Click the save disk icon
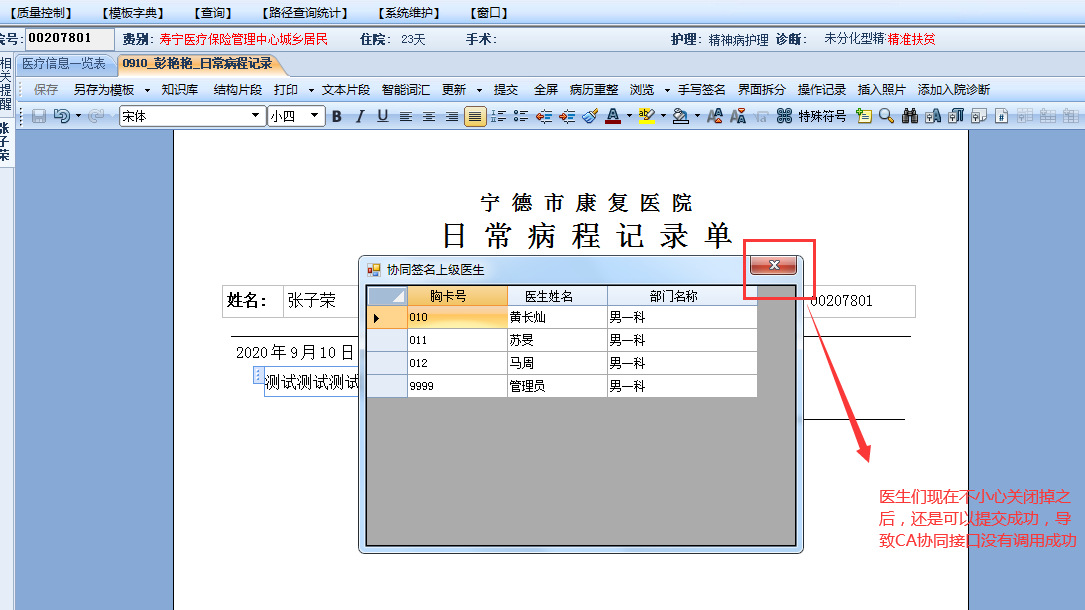The height and width of the screenshot is (610, 1085). (x=39, y=116)
